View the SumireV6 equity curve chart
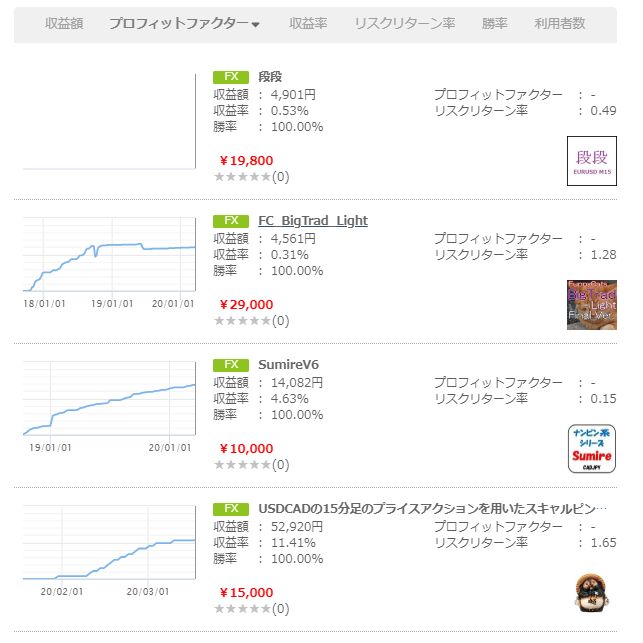 pyautogui.click(x=109, y=405)
